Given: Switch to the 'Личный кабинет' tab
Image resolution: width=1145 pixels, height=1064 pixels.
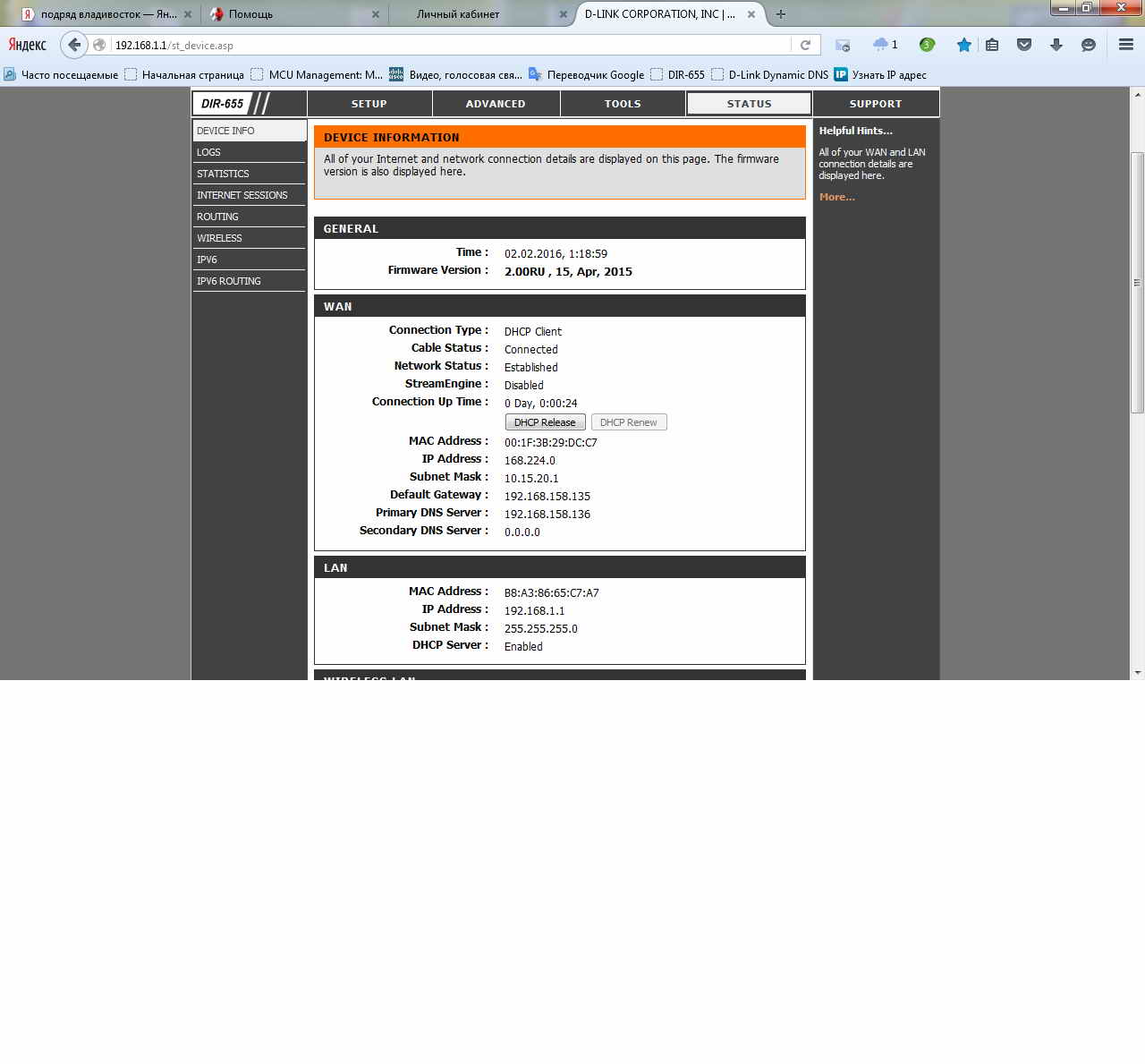Looking at the screenshot, I should pyautogui.click(x=481, y=14).
